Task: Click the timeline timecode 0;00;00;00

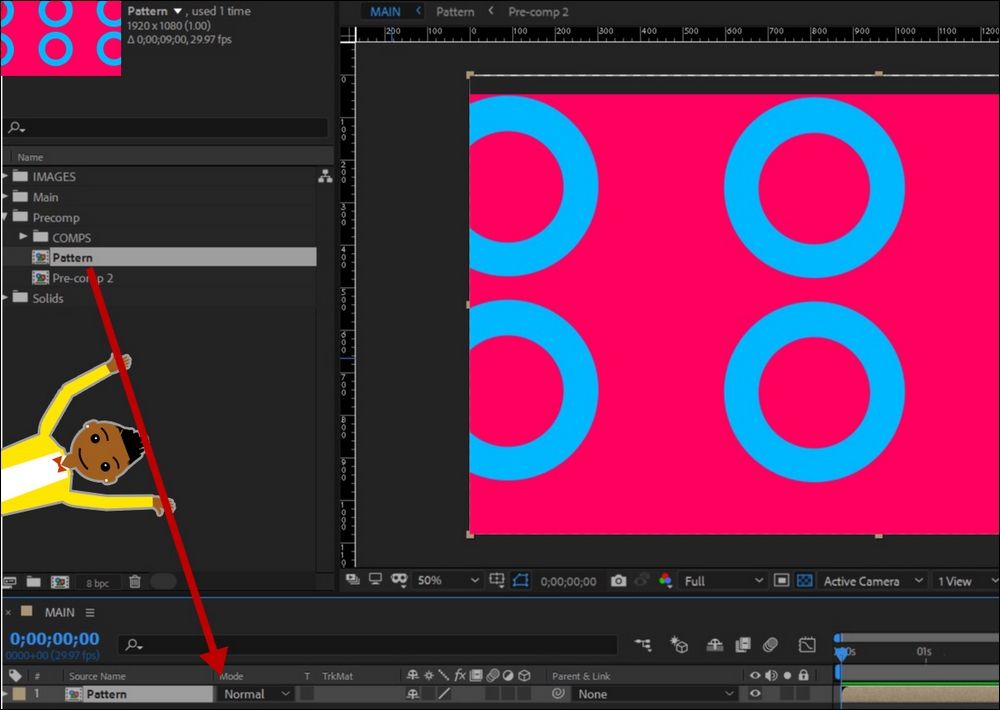Action: point(55,639)
